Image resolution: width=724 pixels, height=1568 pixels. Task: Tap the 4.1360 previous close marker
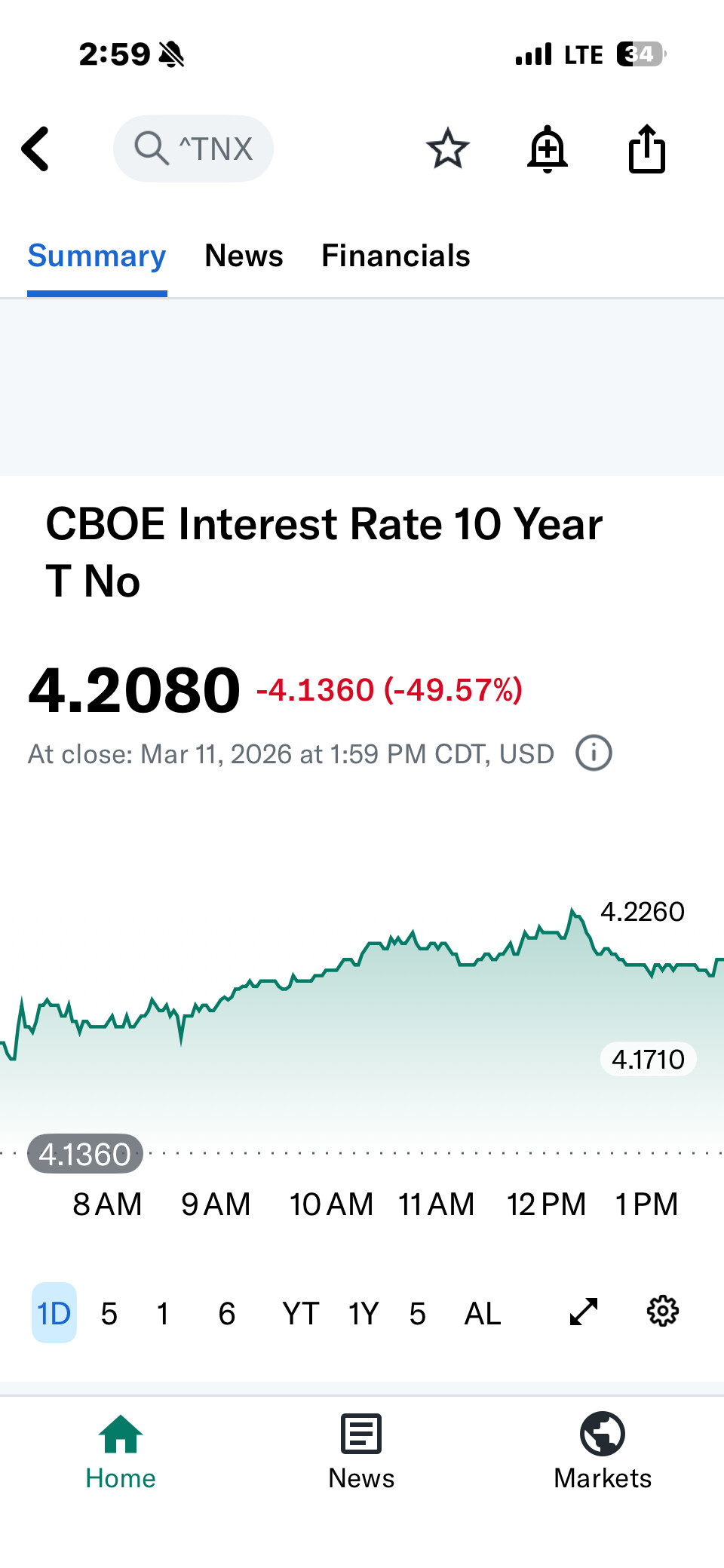coord(85,1154)
